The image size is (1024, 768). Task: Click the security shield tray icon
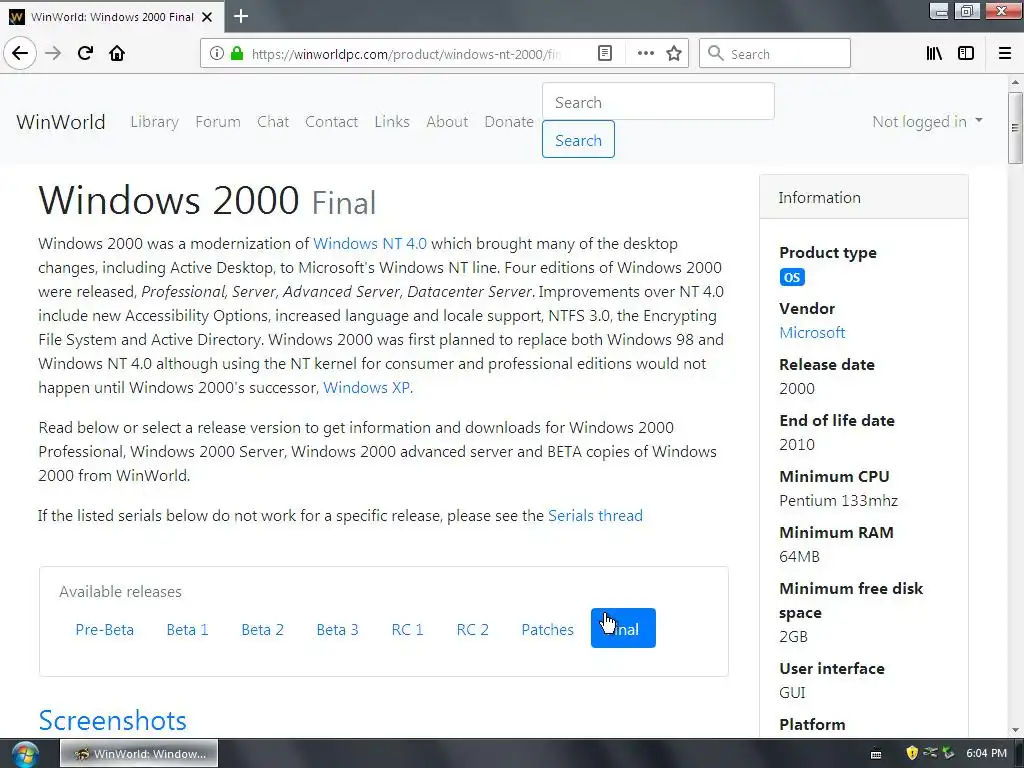click(x=912, y=753)
